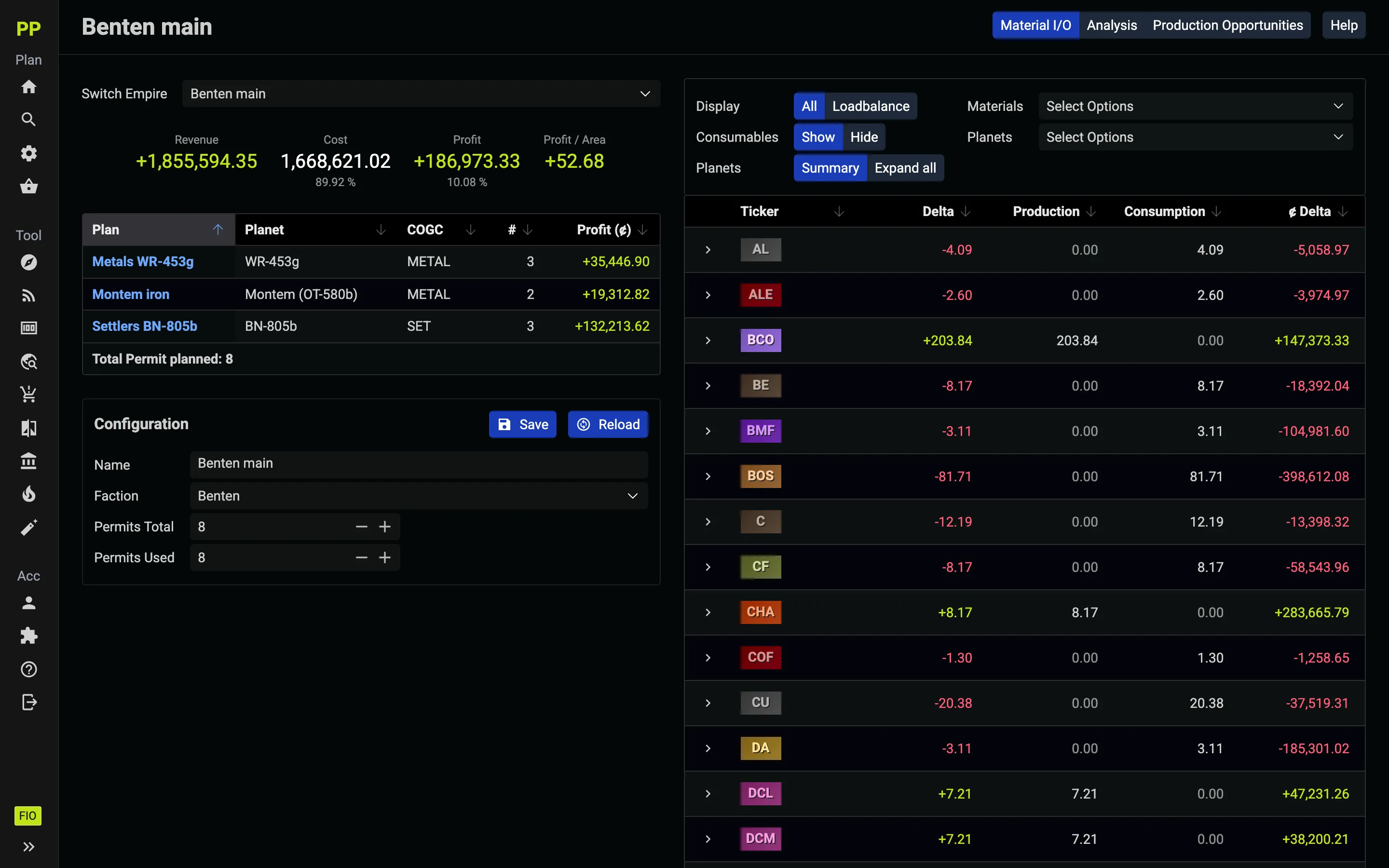Click the shopping basket sidebar icon
Viewport: 1389px width, 868px height.
(29, 187)
